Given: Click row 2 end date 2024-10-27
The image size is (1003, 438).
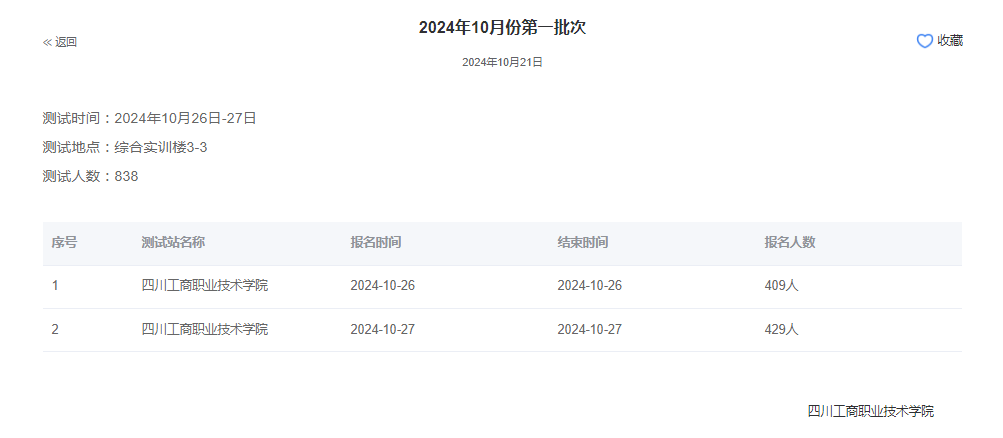Looking at the screenshot, I should point(589,330).
